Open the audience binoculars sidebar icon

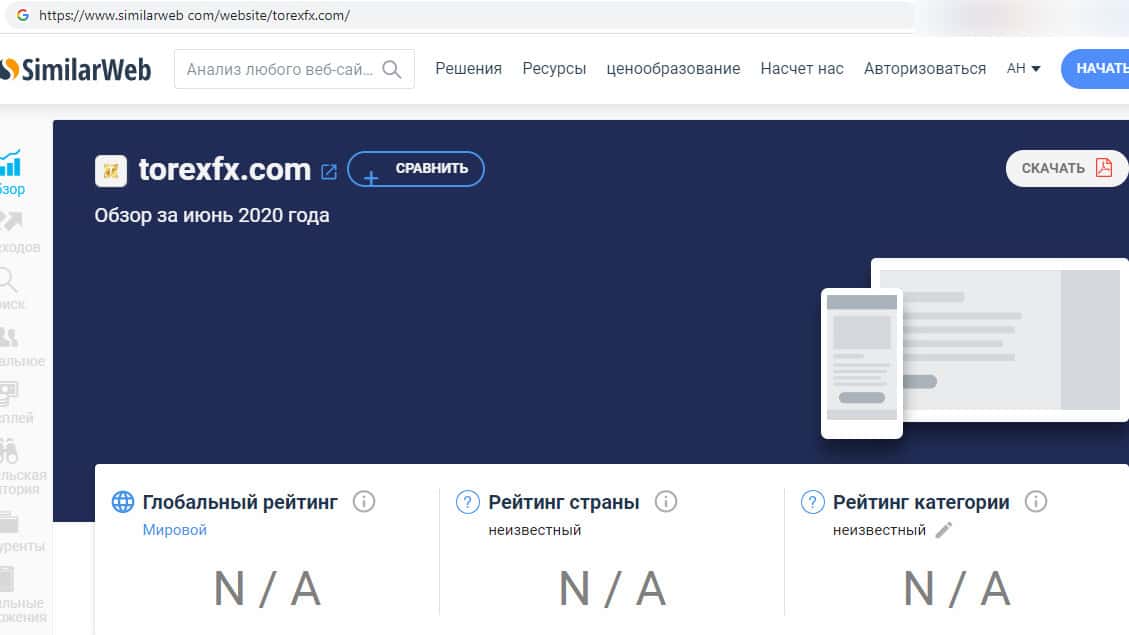tap(9, 451)
